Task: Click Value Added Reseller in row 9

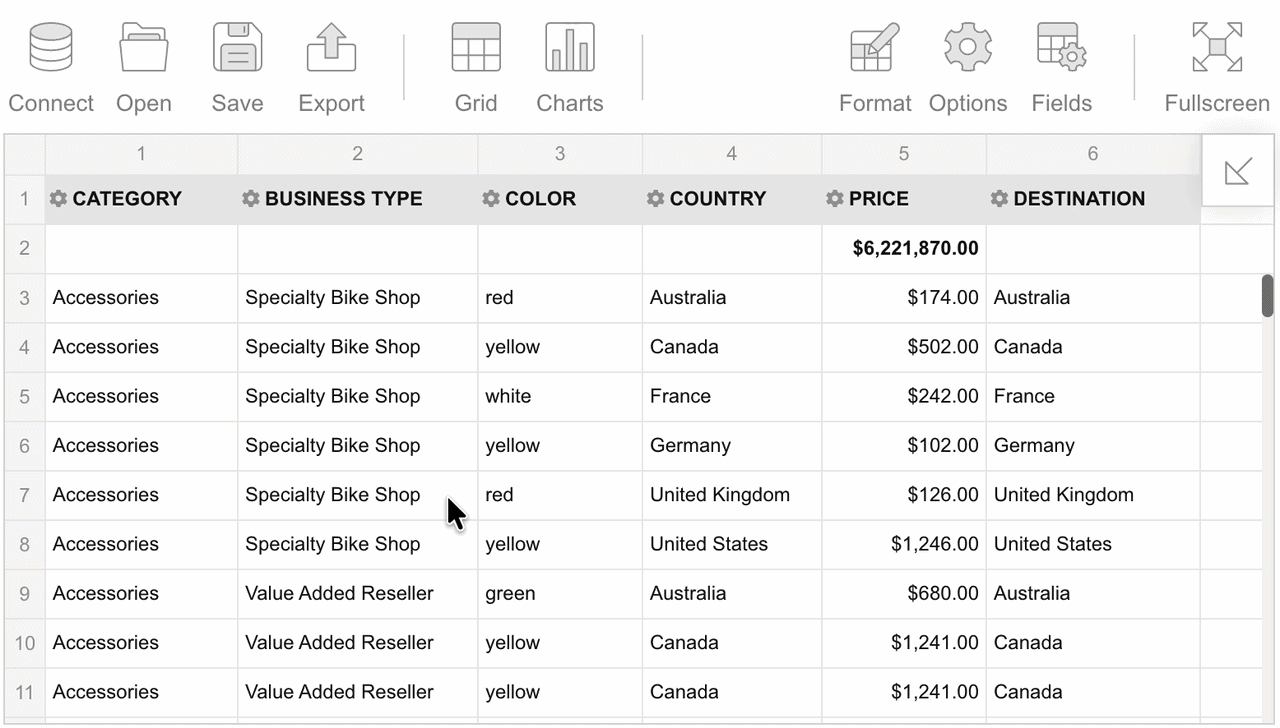Action: point(358,594)
